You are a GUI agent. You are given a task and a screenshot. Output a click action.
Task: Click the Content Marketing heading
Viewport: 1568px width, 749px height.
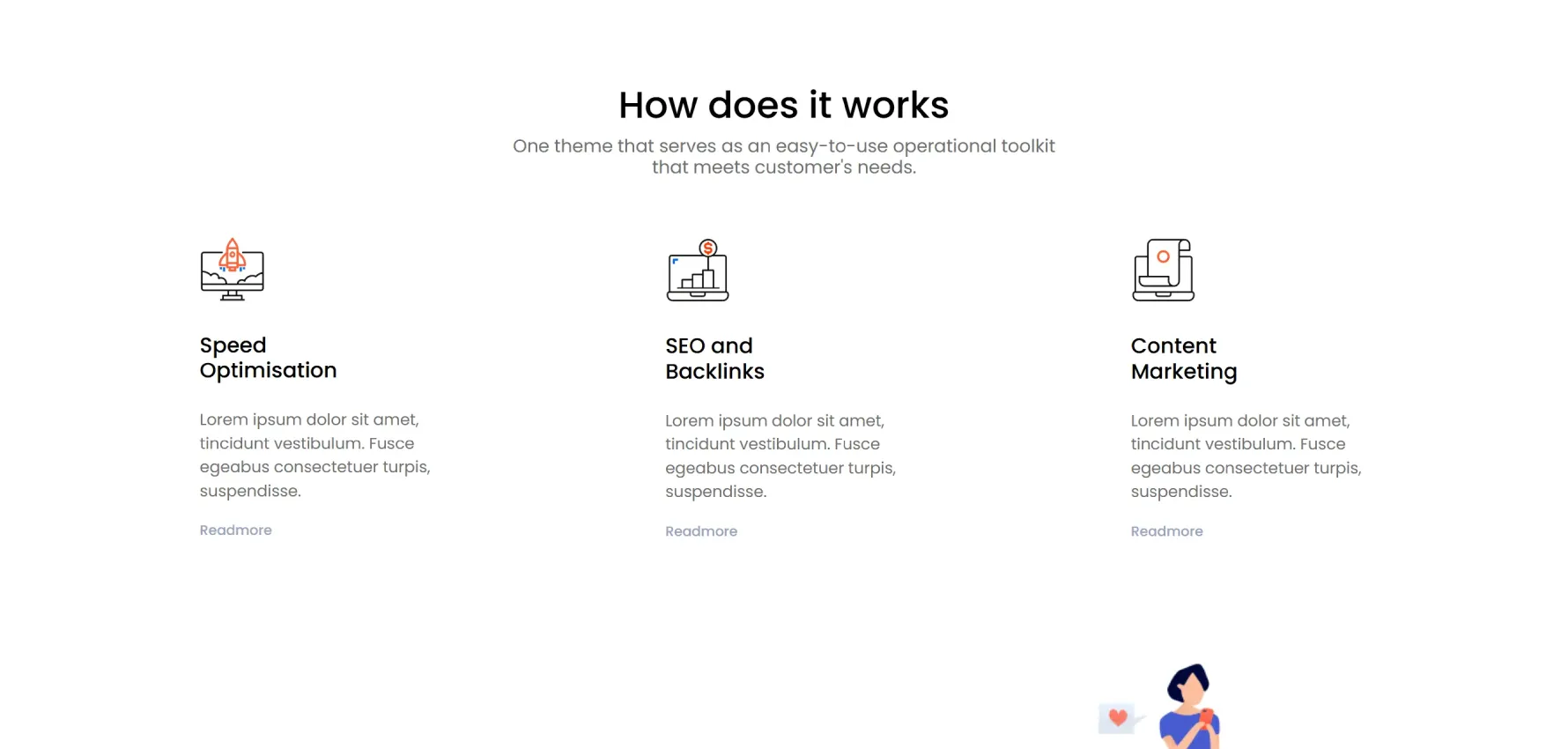click(1184, 359)
